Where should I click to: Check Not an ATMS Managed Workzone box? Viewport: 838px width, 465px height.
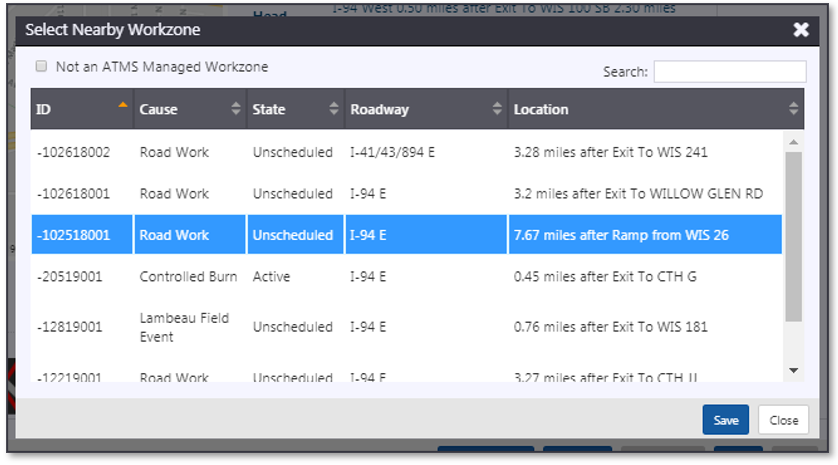pyautogui.click(x=41, y=66)
